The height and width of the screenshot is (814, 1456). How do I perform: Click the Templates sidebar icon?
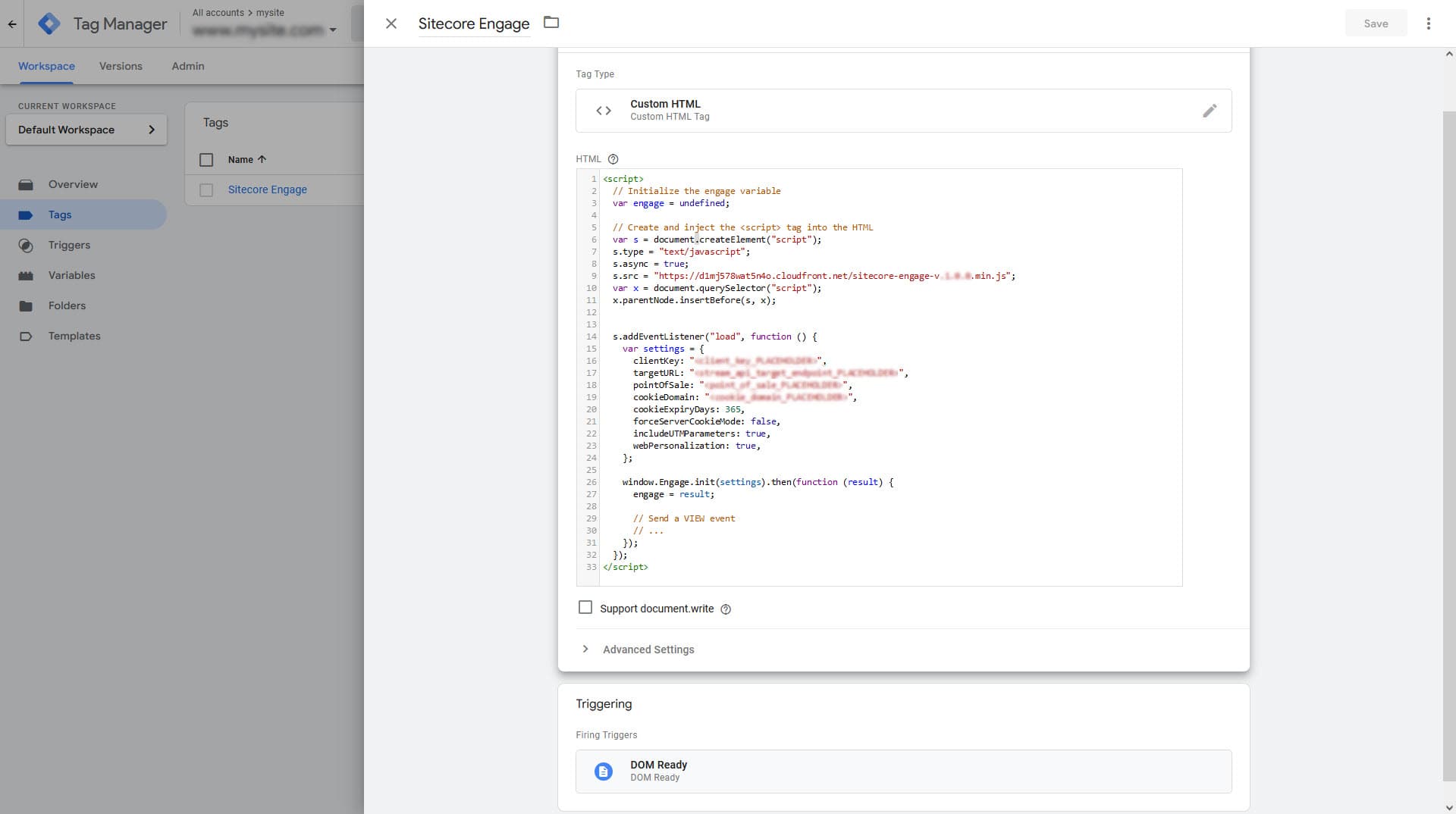pyautogui.click(x=26, y=337)
